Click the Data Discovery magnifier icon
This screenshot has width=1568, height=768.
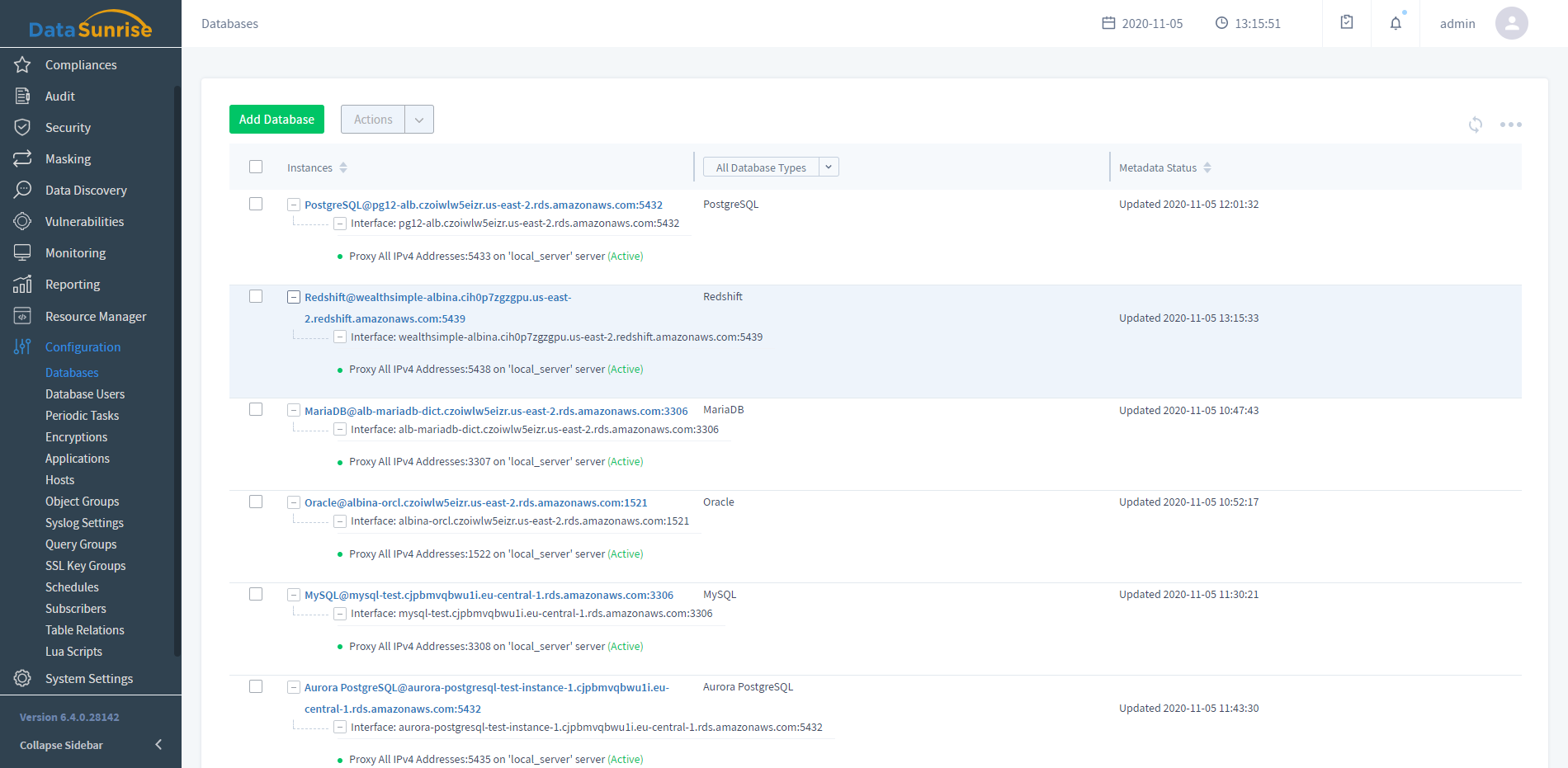click(x=22, y=190)
